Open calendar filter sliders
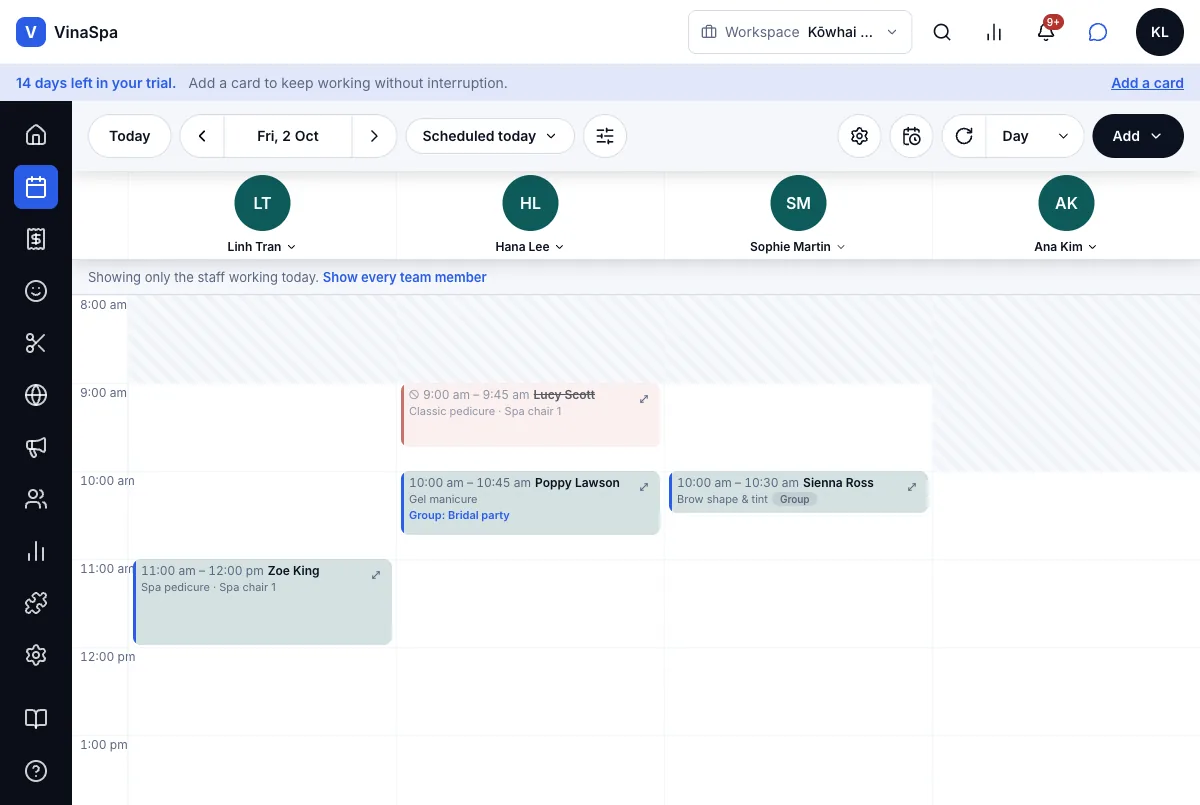 605,136
